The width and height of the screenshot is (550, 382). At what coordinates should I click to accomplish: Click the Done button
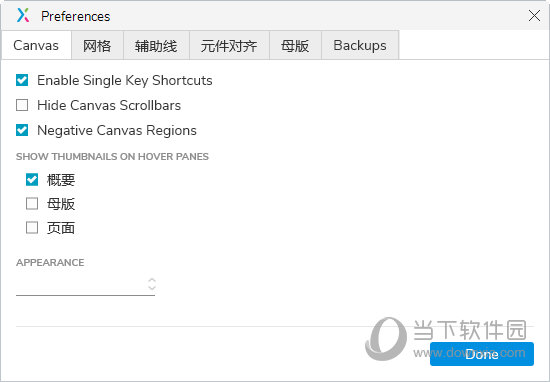pos(482,354)
